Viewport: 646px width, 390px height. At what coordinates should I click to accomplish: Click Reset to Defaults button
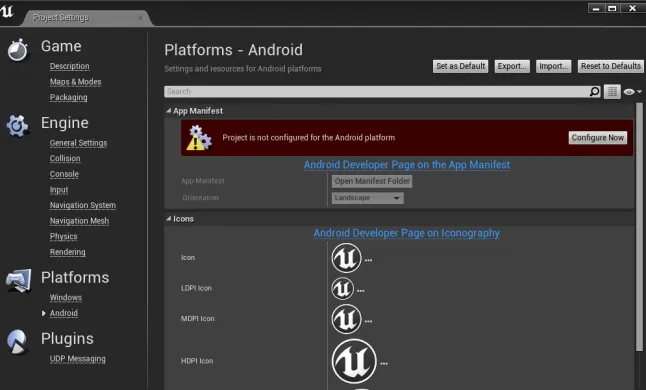pos(611,66)
